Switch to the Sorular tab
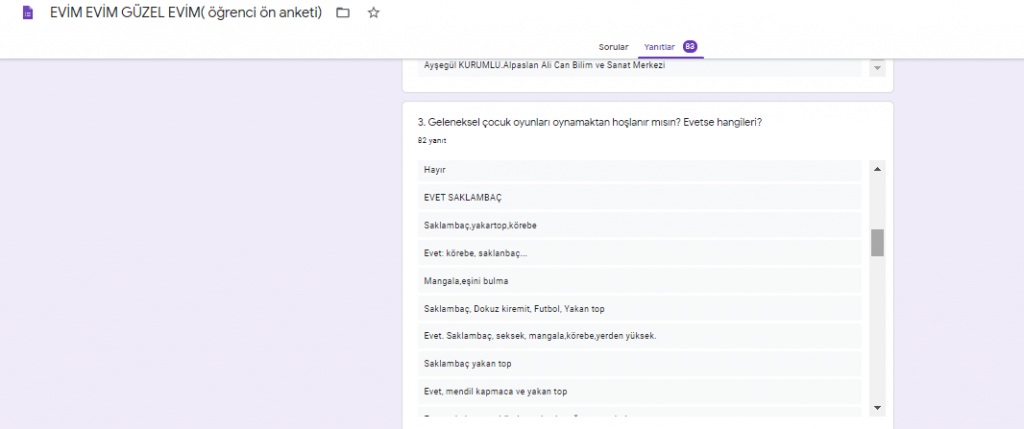Image resolution: width=1024 pixels, height=429 pixels. pos(613,47)
